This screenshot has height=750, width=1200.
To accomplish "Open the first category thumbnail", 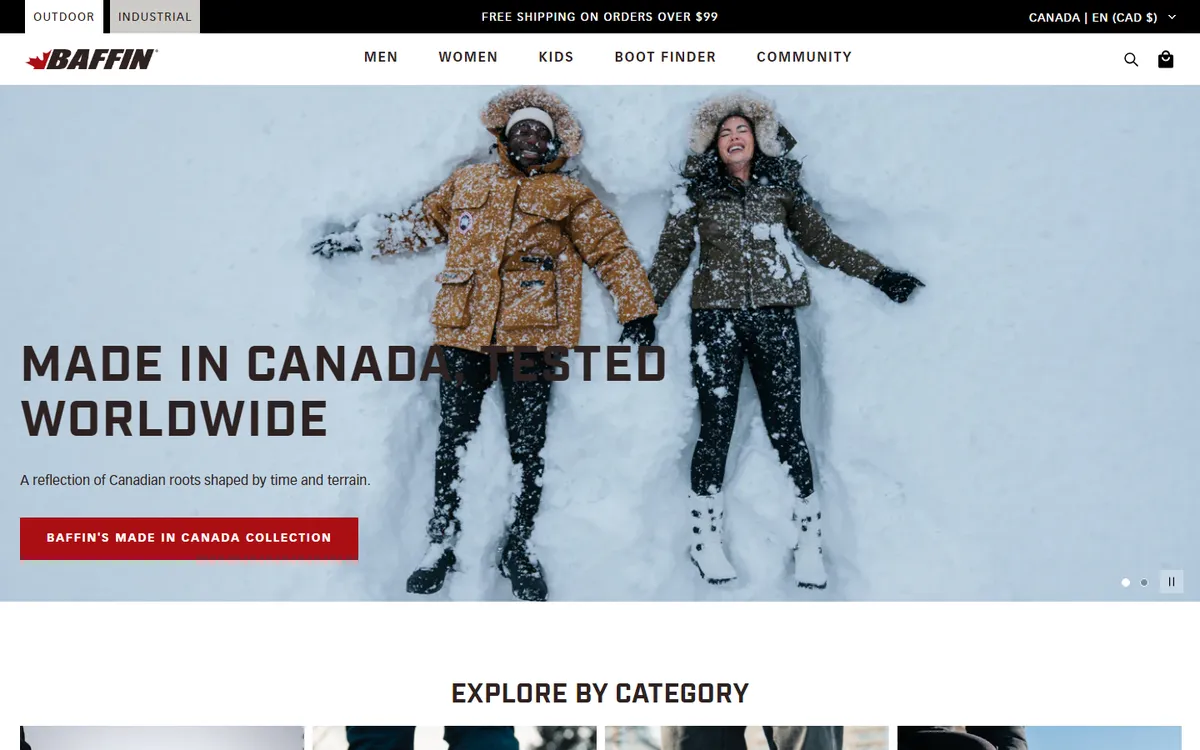I will coord(162,738).
